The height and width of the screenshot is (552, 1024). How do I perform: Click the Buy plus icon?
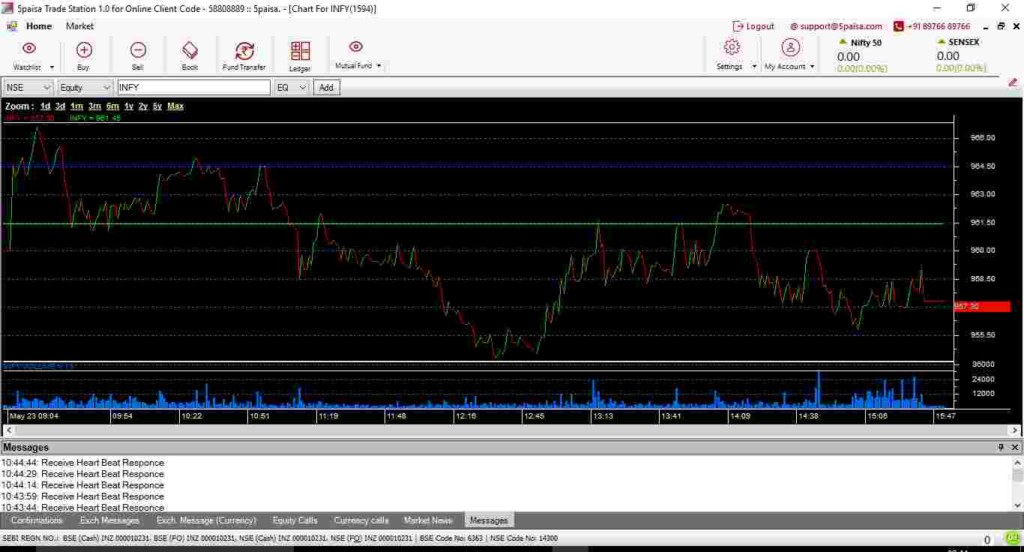pos(84,49)
